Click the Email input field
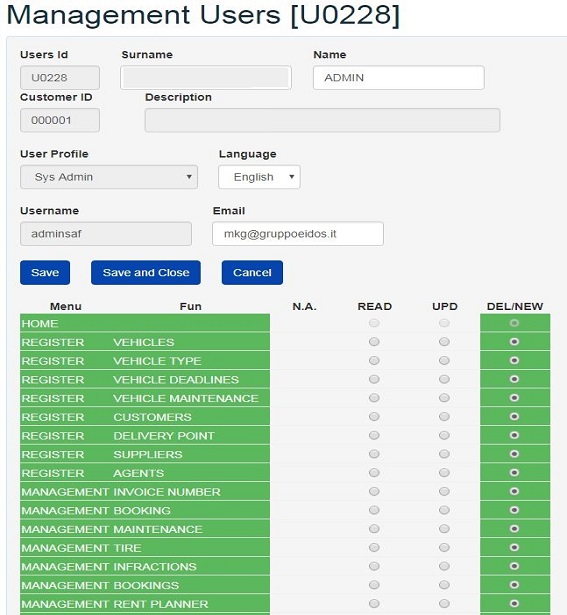 tap(298, 234)
